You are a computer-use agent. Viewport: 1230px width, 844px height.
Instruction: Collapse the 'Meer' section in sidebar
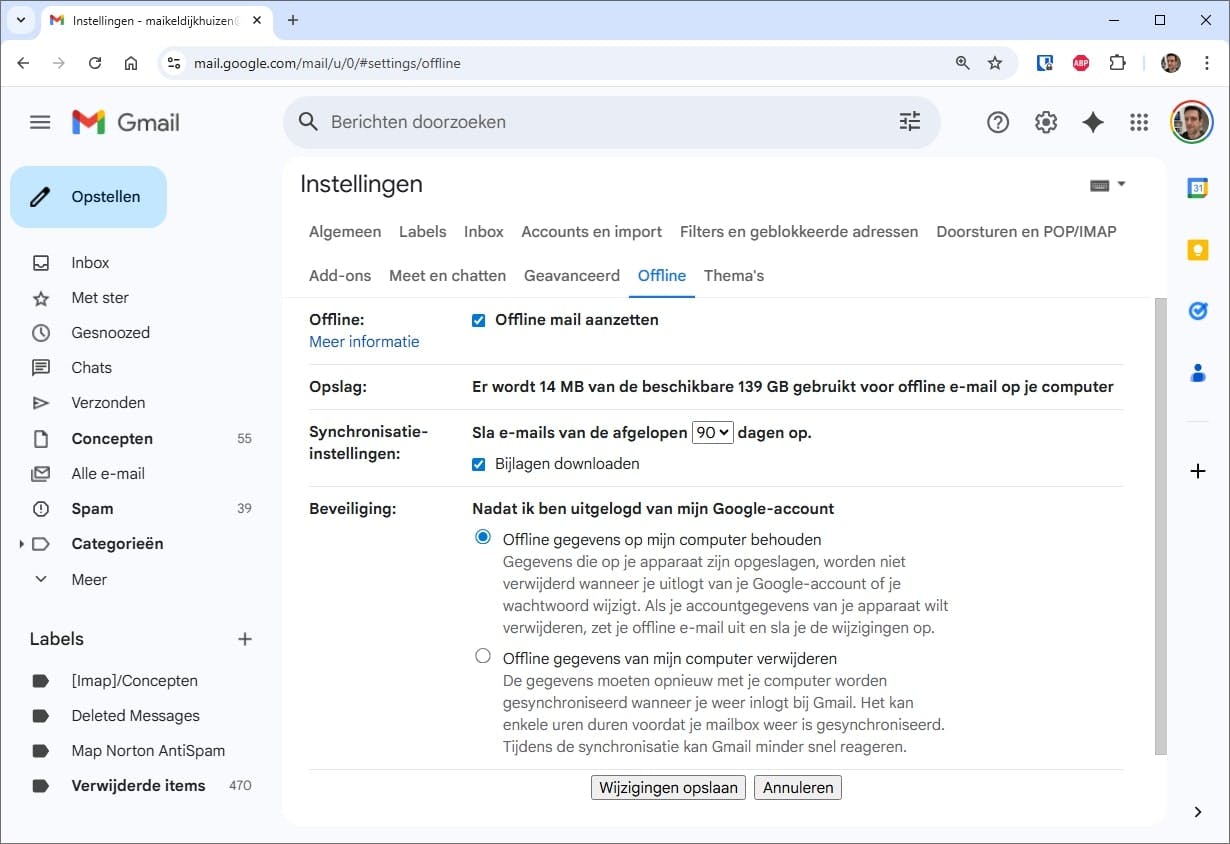[x=41, y=579]
